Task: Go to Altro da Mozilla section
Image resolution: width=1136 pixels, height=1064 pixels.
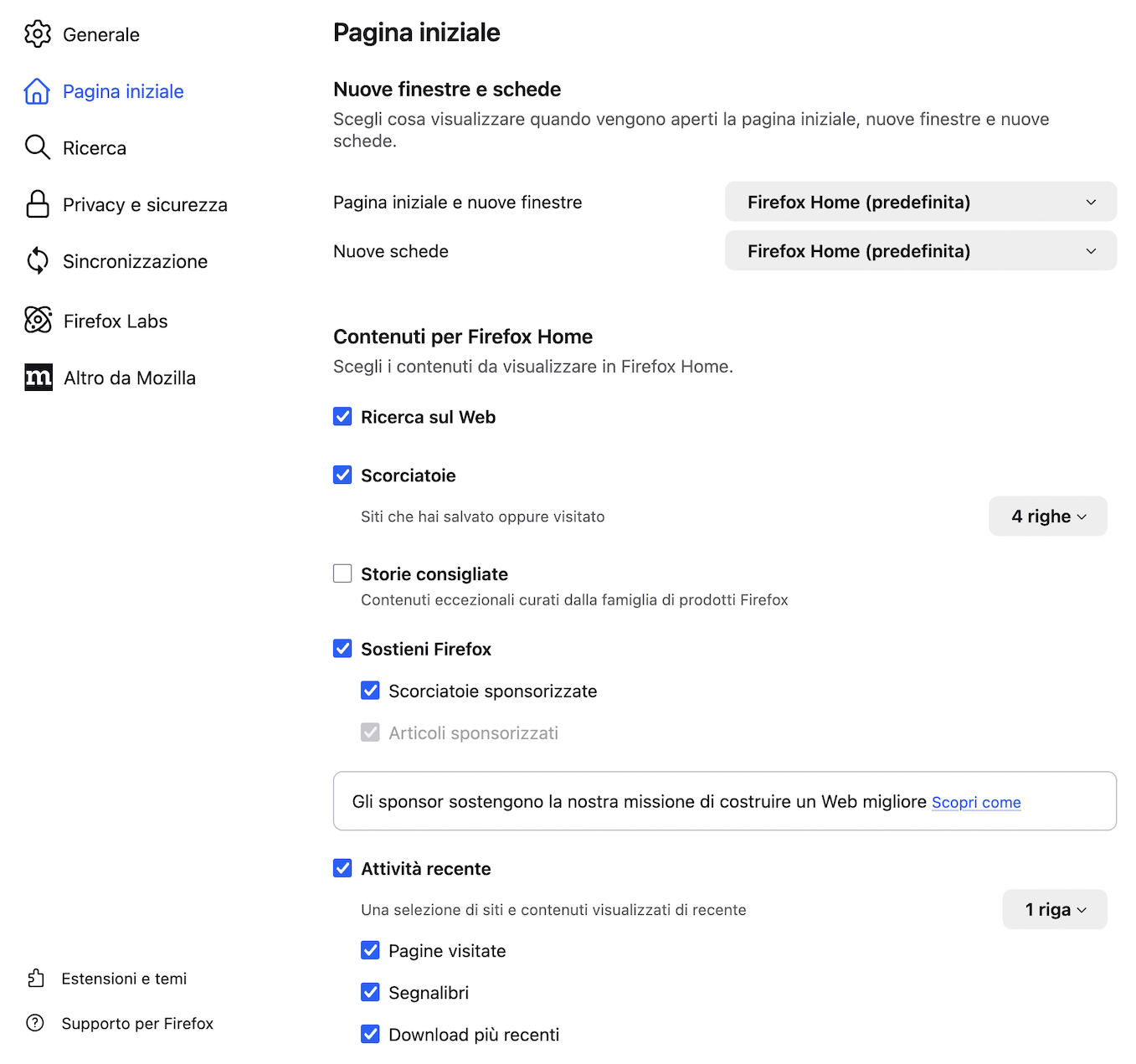Action: pyautogui.click(x=129, y=378)
